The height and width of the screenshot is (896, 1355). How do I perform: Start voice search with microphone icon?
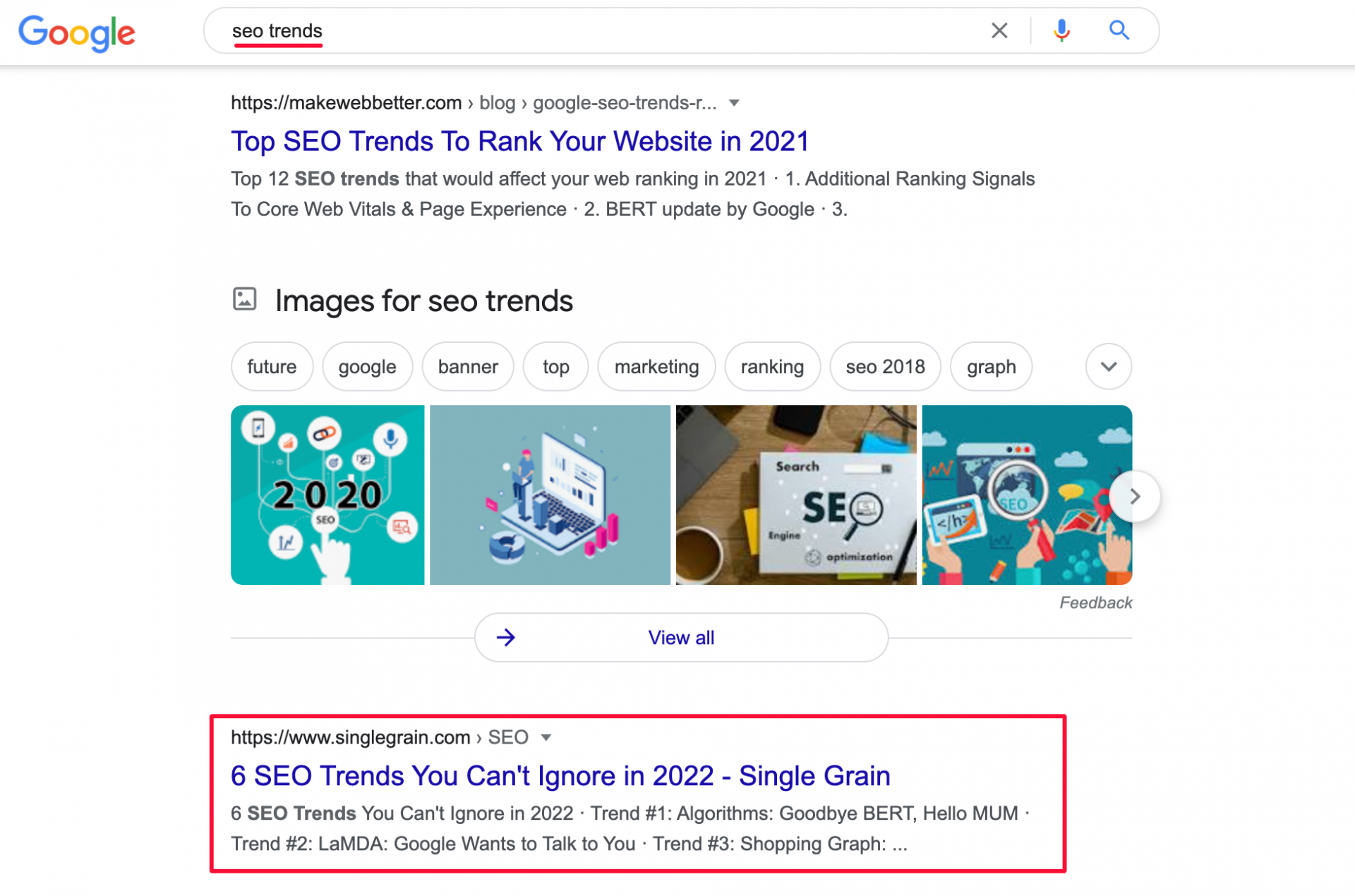pos(1061,30)
